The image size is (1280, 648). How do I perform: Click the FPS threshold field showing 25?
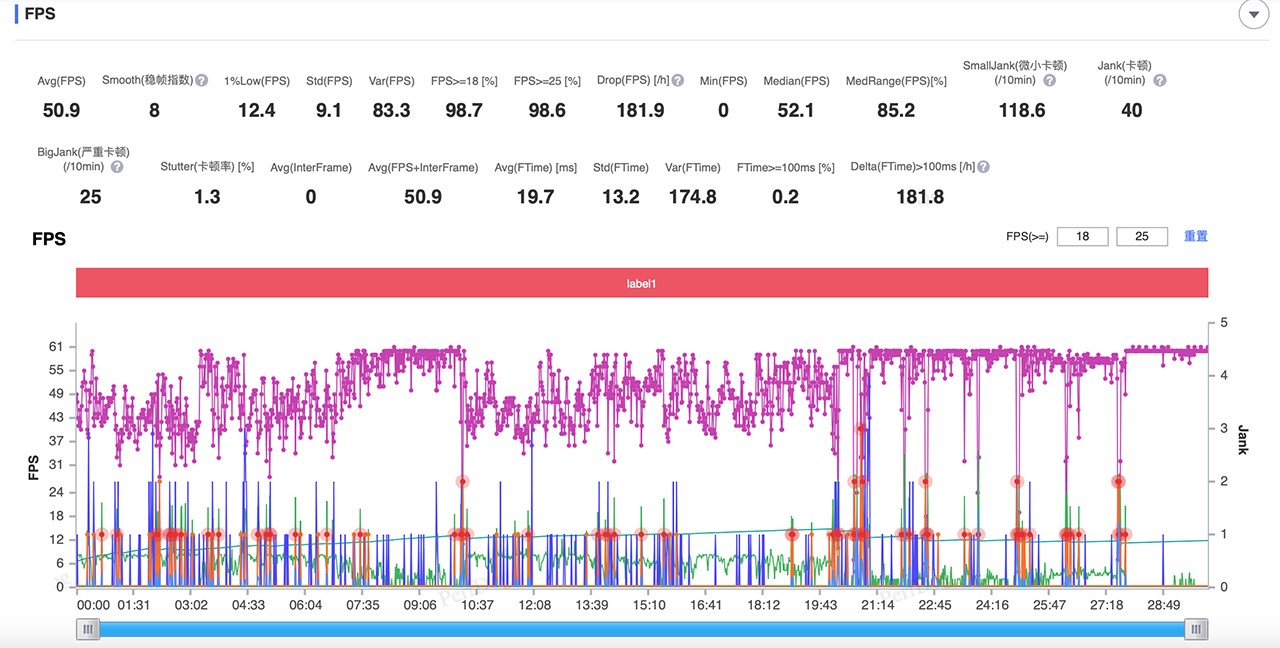(x=1142, y=237)
